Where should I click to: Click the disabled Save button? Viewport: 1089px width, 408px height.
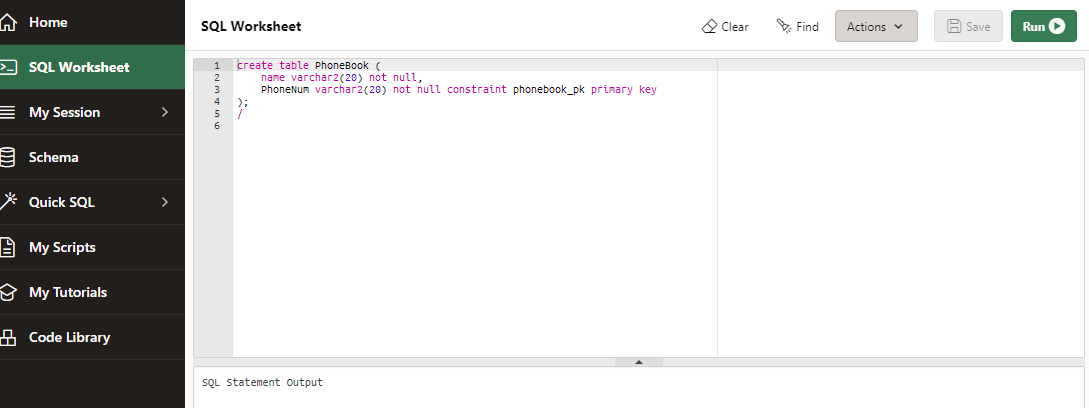(968, 26)
